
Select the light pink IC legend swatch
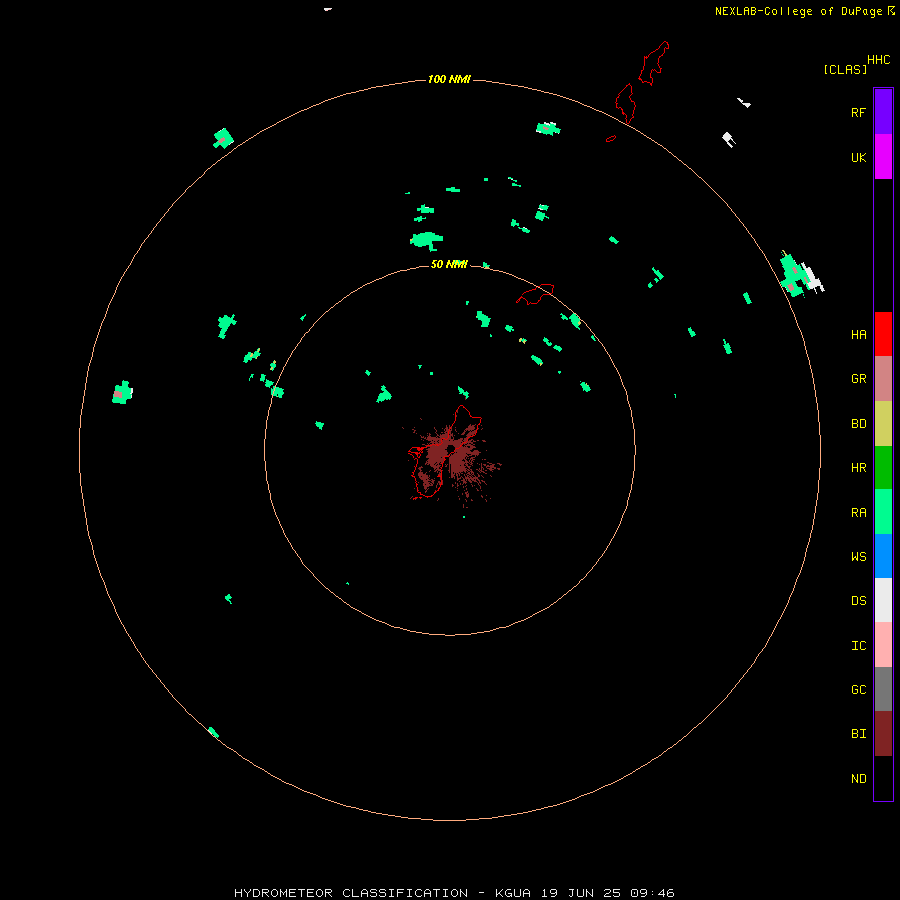click(x=883, y=645)
